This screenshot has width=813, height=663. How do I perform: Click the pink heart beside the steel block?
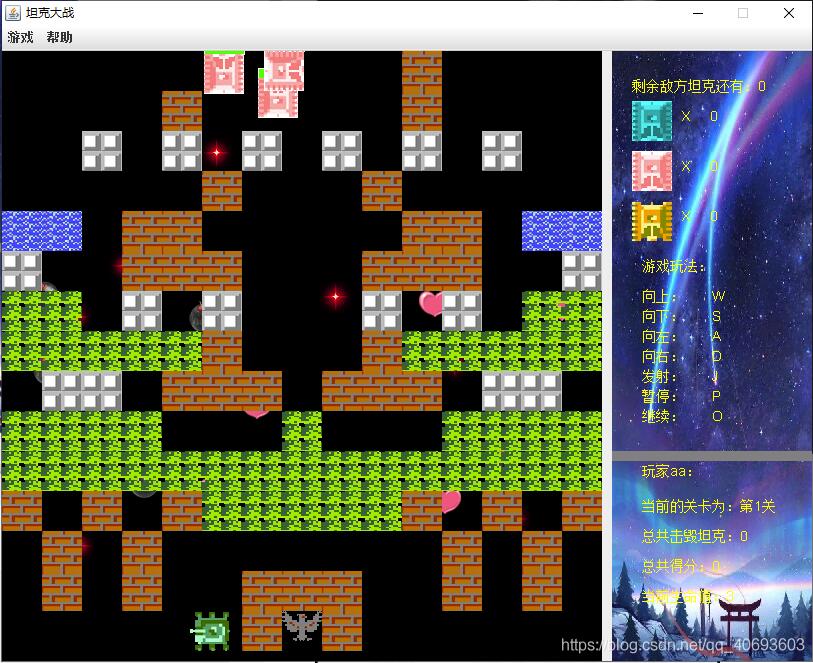431,304
